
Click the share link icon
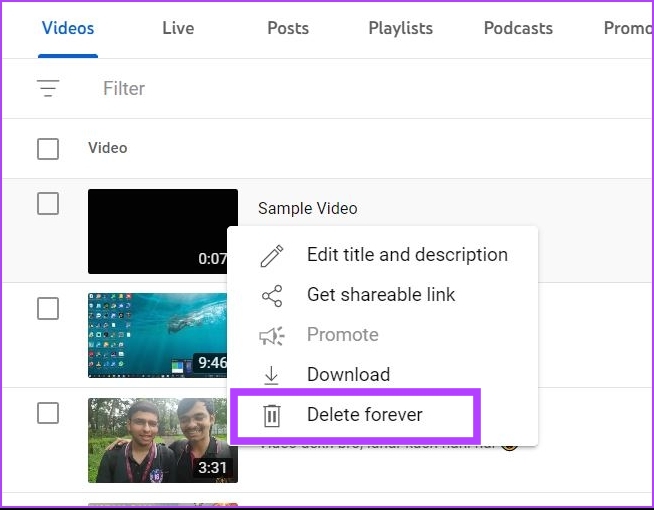271,295
